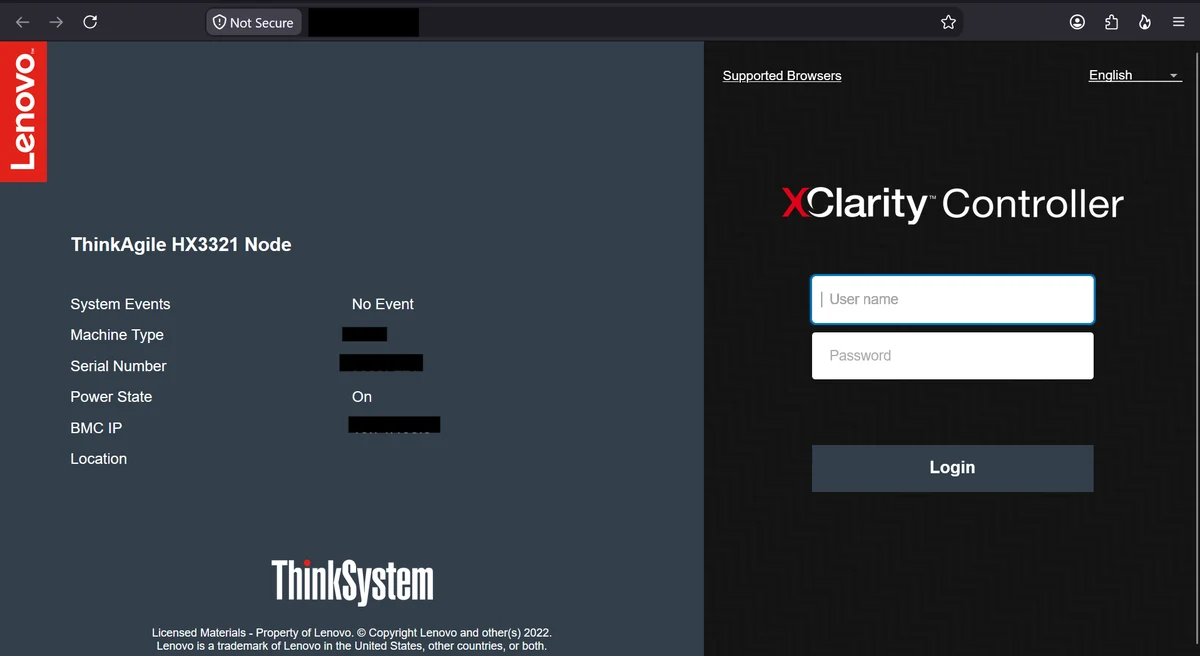Open the Not Secure connection info badge

point(252,22)
